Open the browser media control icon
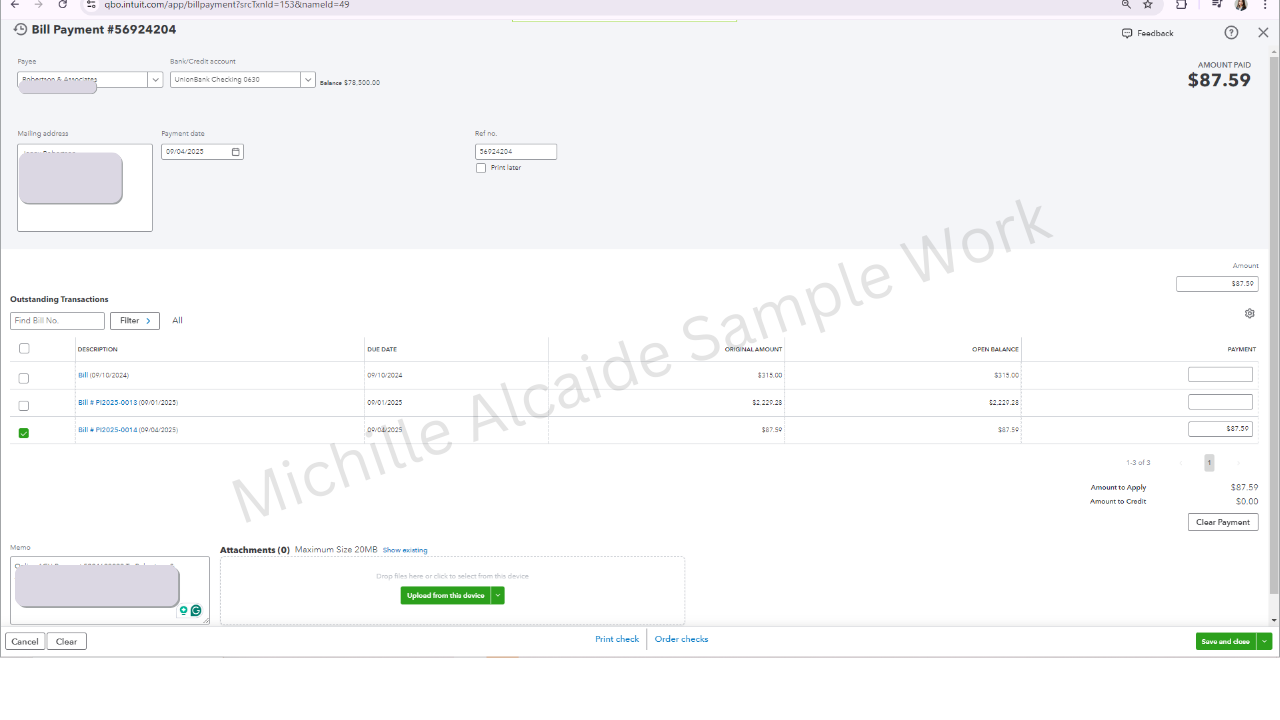The width and height of the screenshot is (1280, 720). click(1216, 5)
